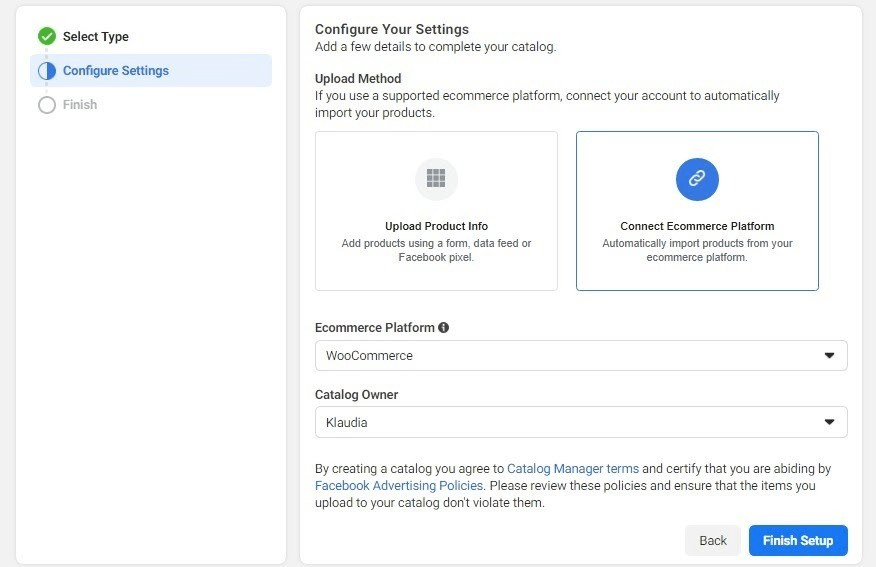This screenshot has width=876, height=567.
Task: Click the info icon beside Ecommerce Platform
Action: (444, 328)
